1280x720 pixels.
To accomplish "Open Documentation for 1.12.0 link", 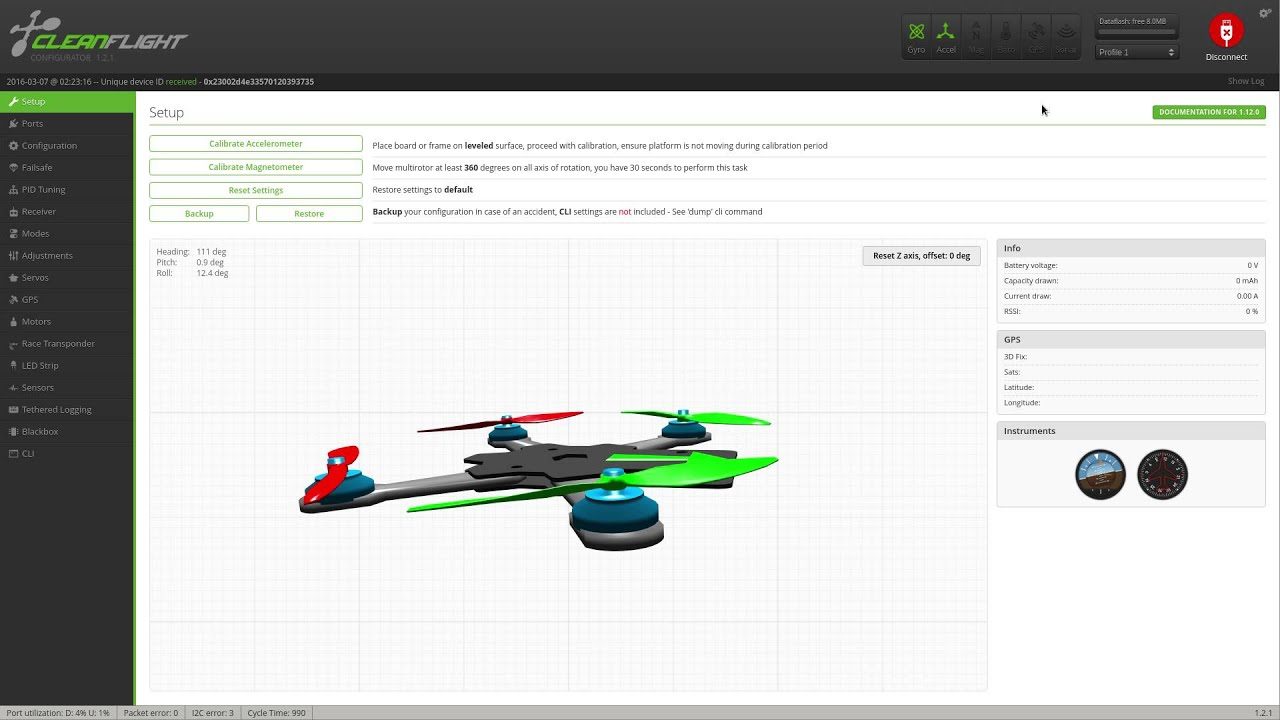I will click(x=1209, y=112).
